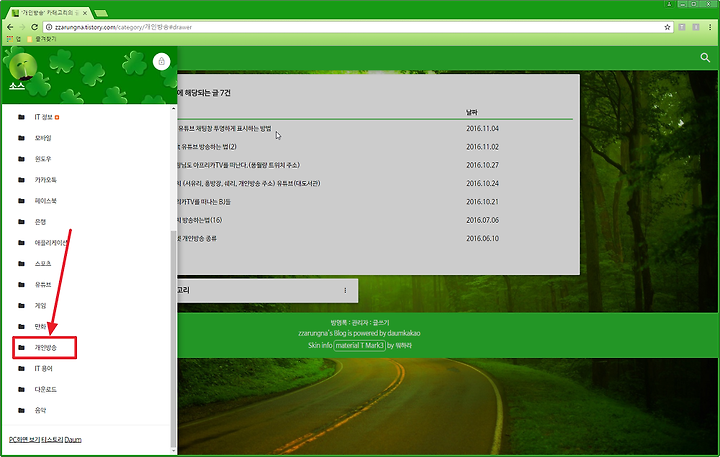
Task: Click the first extension icon beside bookmark star
Action: click(x=682, y=27)
